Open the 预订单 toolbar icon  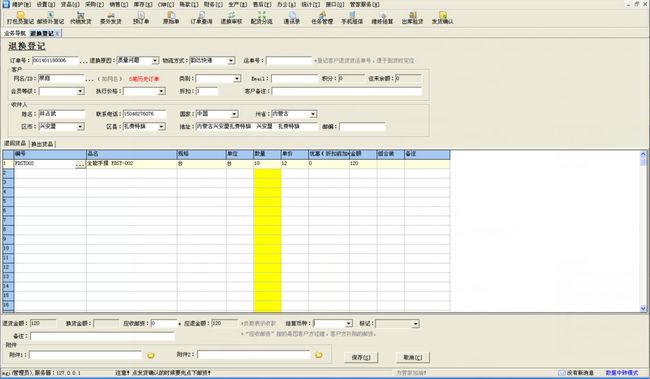pyautogui.click(x=141, y=18)
